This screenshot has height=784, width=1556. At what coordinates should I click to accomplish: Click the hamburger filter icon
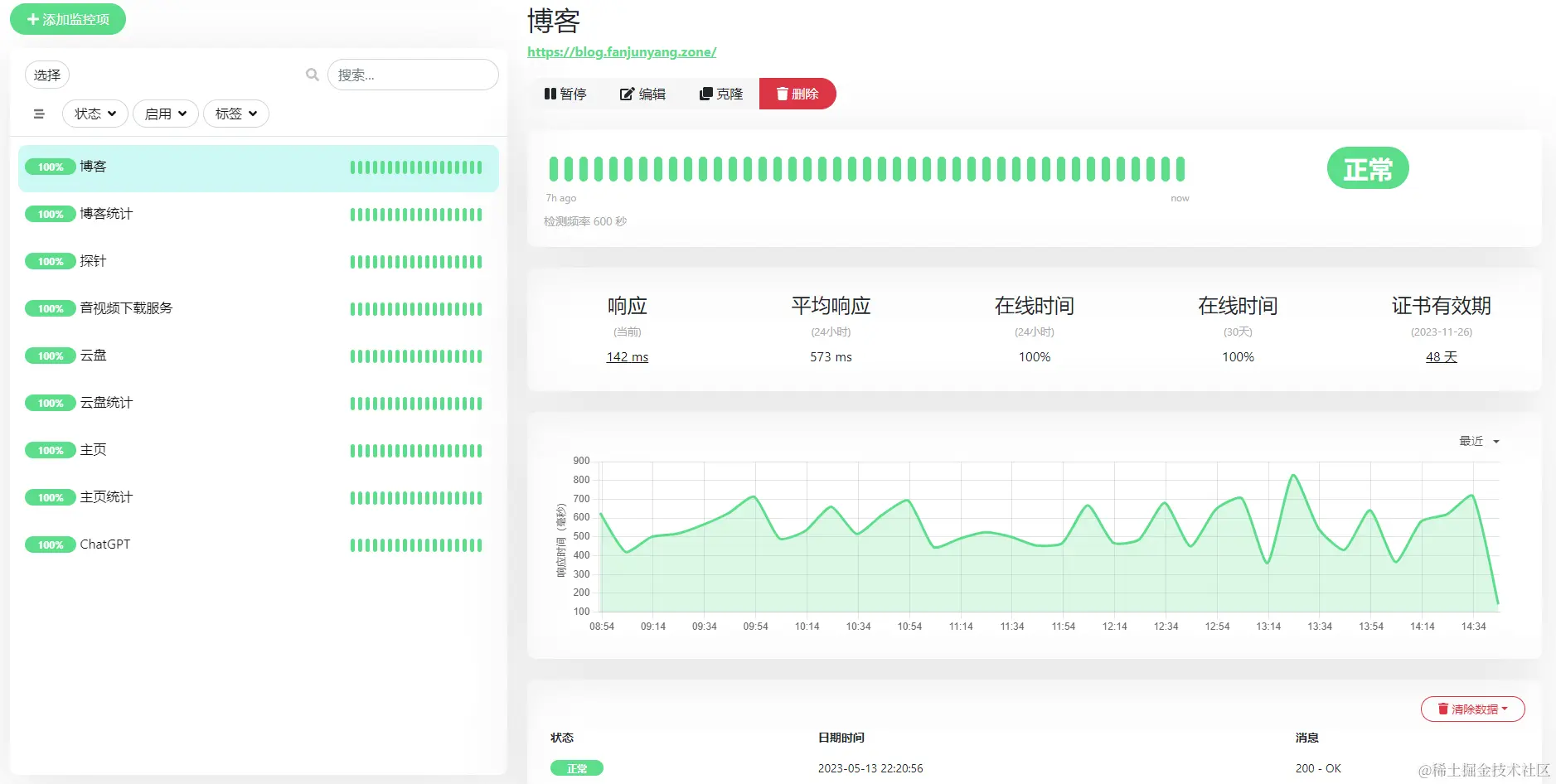click(x=39, y=114)
